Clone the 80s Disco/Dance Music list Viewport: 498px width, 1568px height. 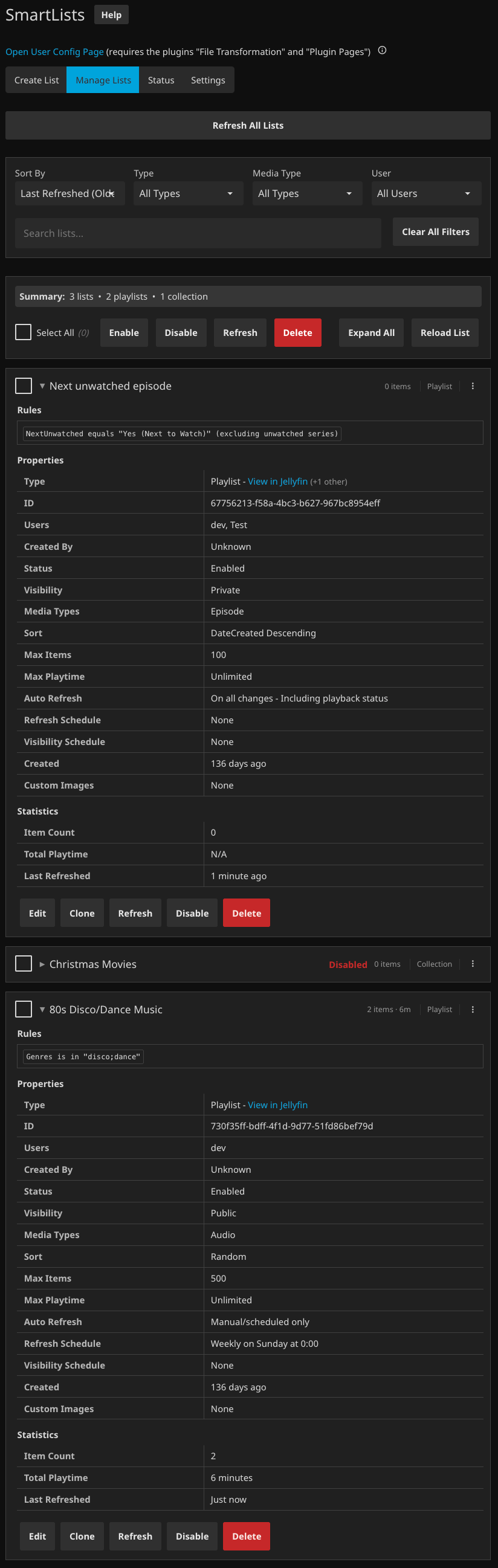click(82, 1537)
